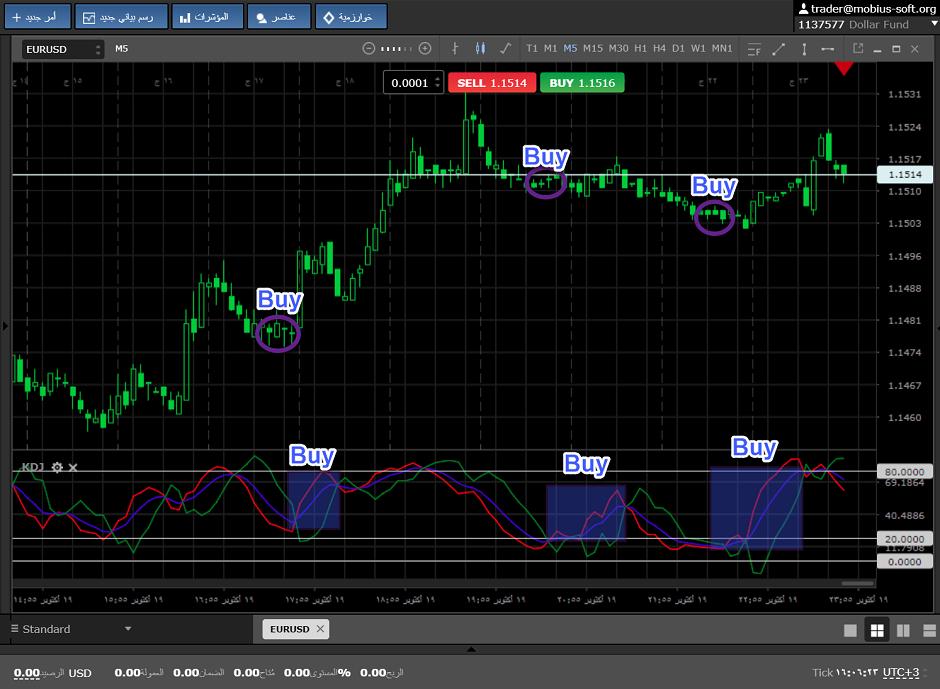Open the Dollar Fund account dropdown arrow
Screen dimensions: 940x689
[934, 24]
